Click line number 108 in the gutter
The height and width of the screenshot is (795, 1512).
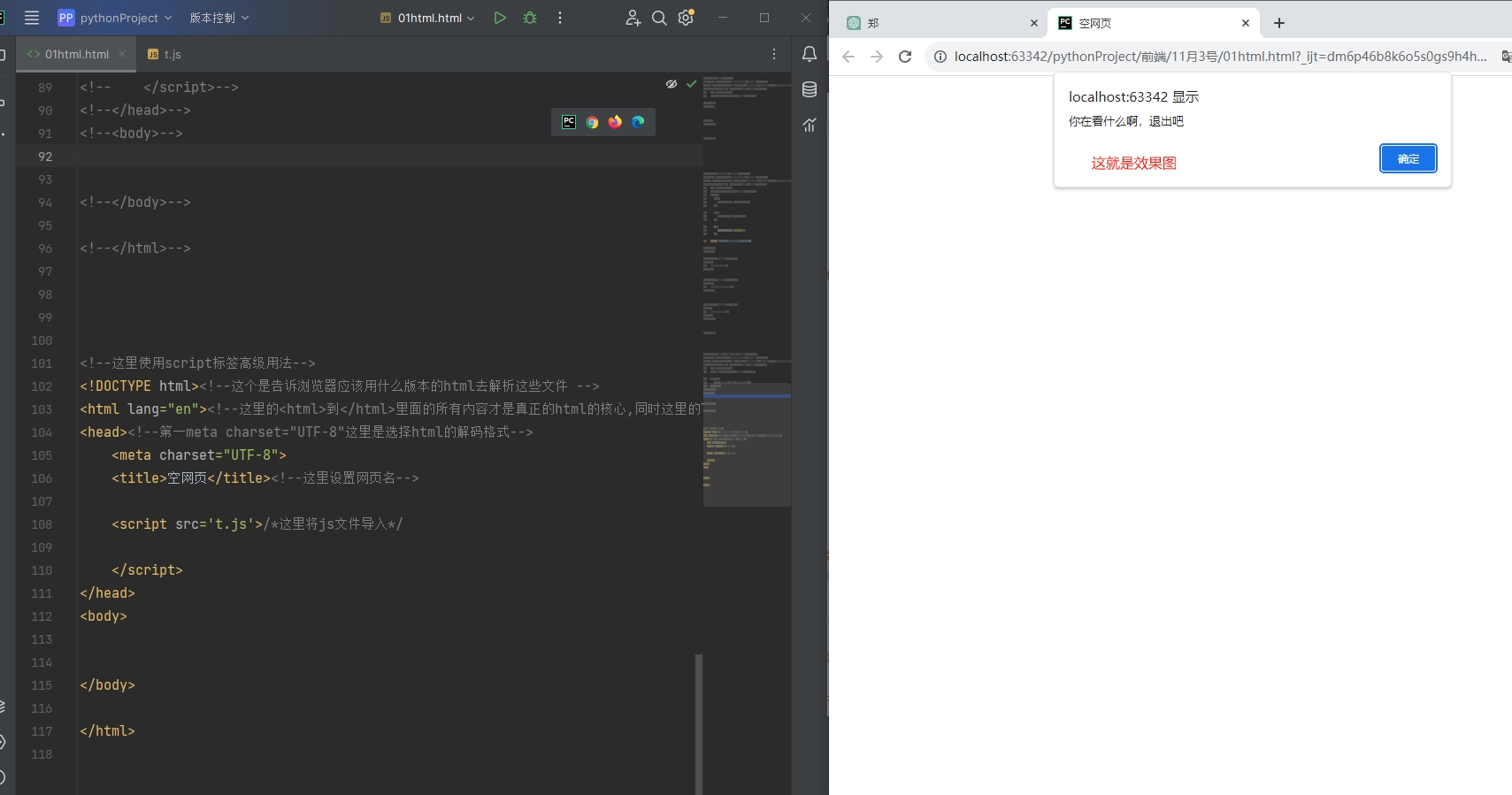42,524
